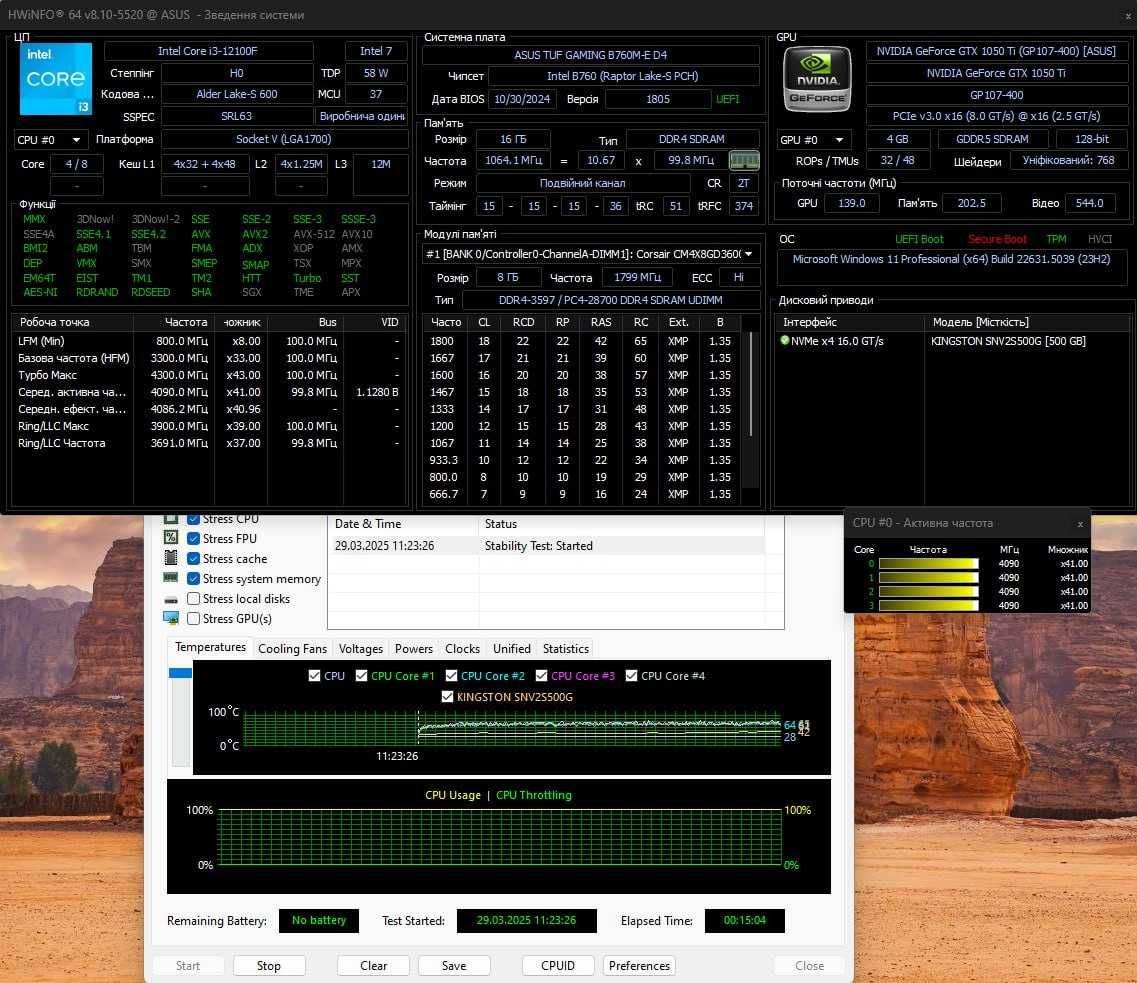Click the NVIDIA GeForce logo
The height and width of the screenshot is (983, 1137).
coord(817,78)
